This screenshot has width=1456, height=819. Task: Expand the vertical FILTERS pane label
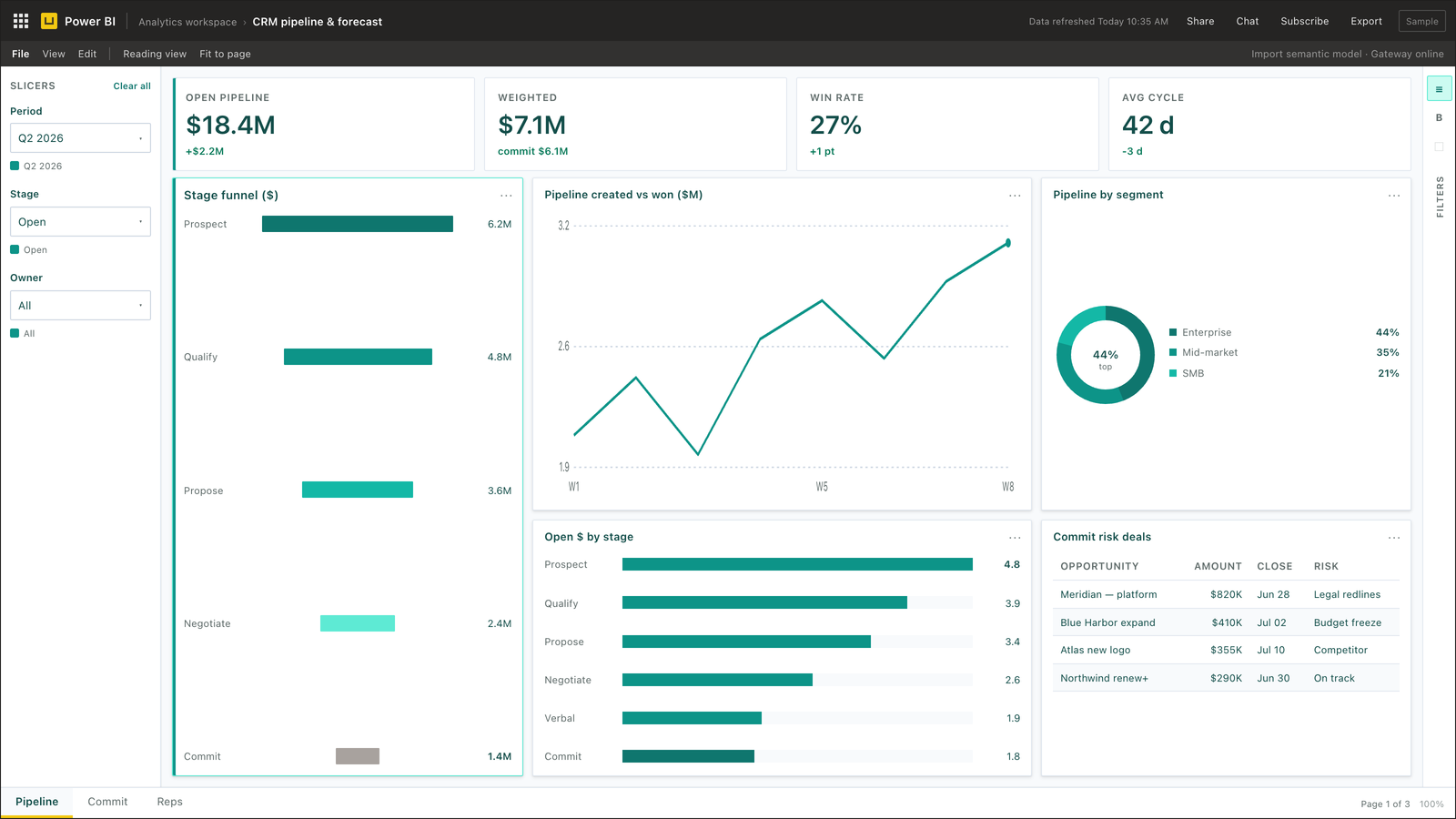click(1440, 197)
